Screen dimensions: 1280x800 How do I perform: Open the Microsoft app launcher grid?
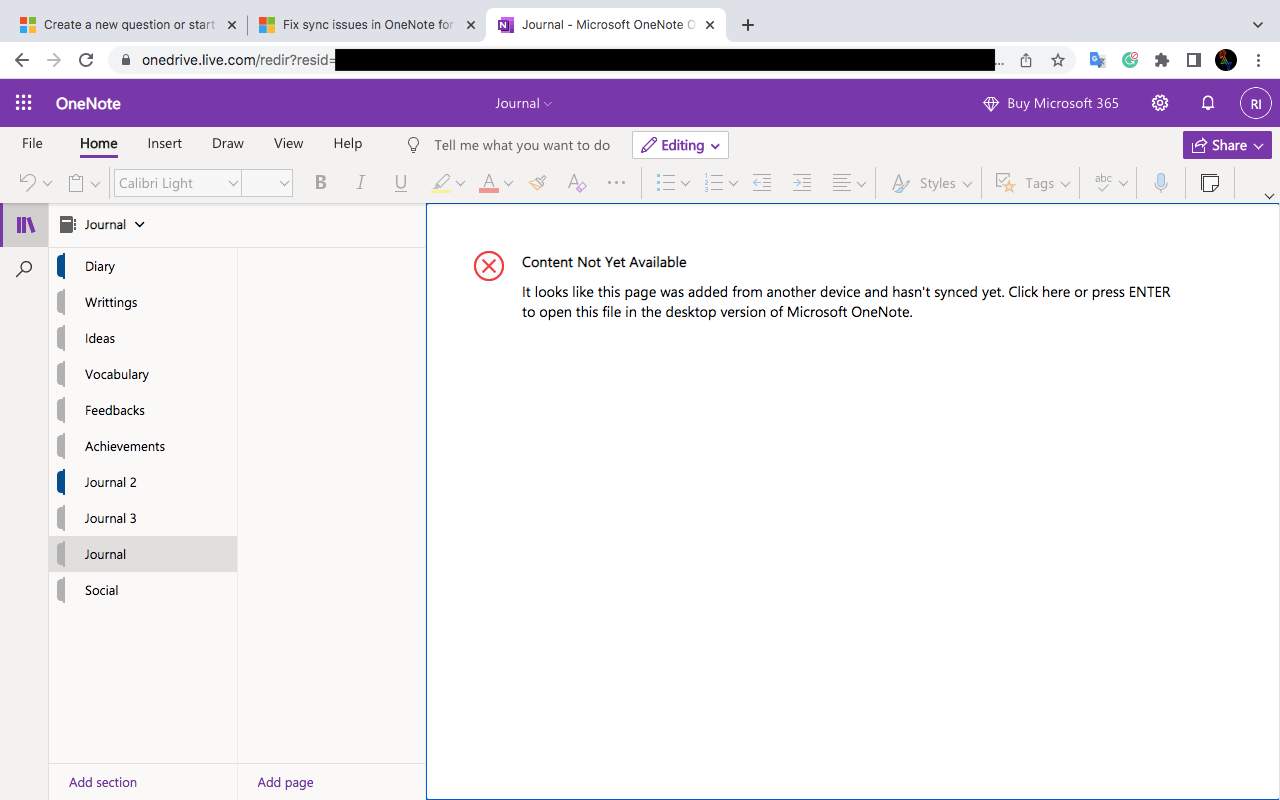coord(24,103)
